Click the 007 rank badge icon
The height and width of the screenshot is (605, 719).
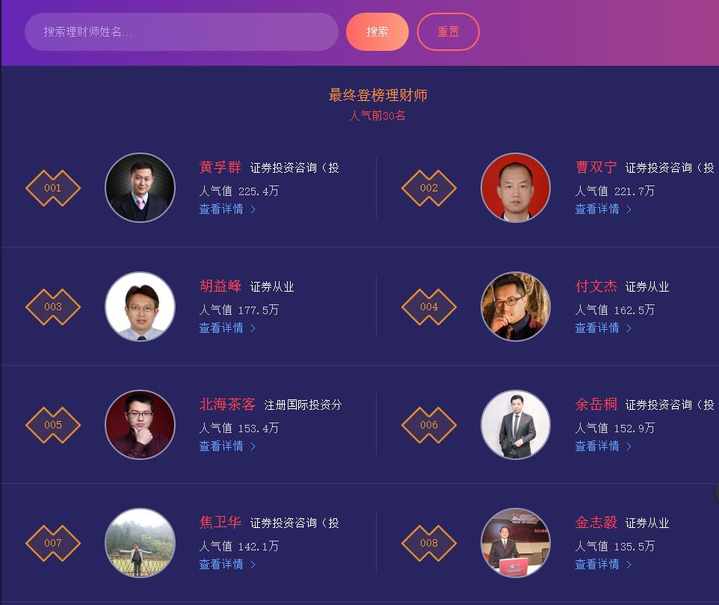point(53,543)
